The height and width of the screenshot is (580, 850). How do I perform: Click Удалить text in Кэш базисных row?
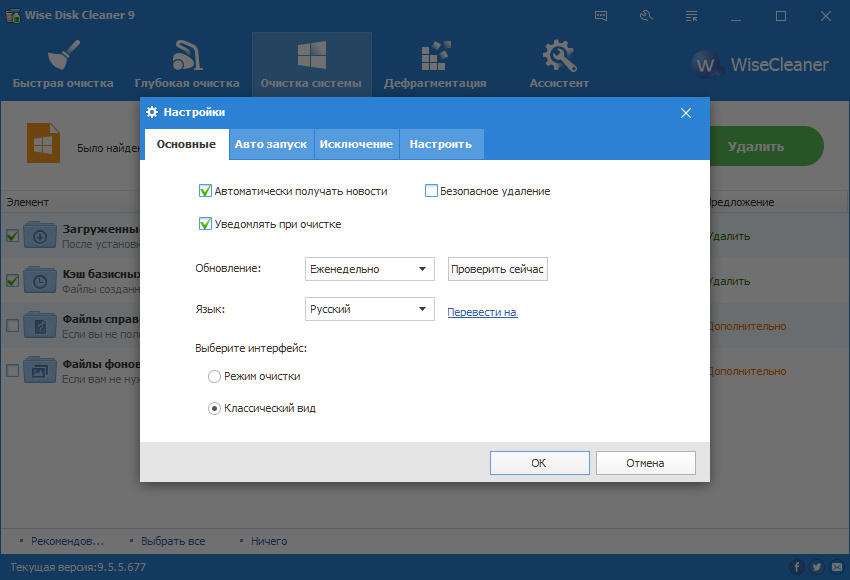click(730, 281)
